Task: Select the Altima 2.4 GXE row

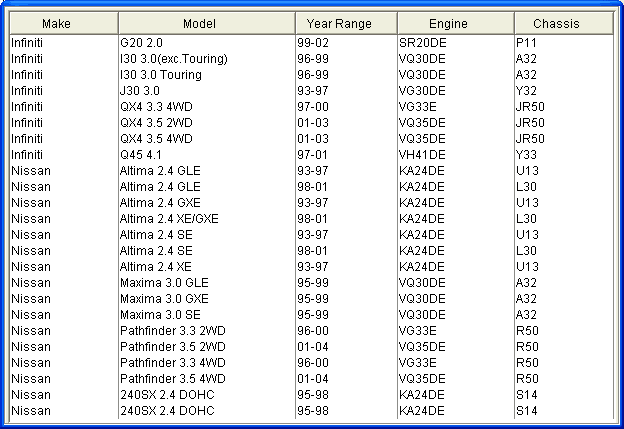Action: click(312, 203)
